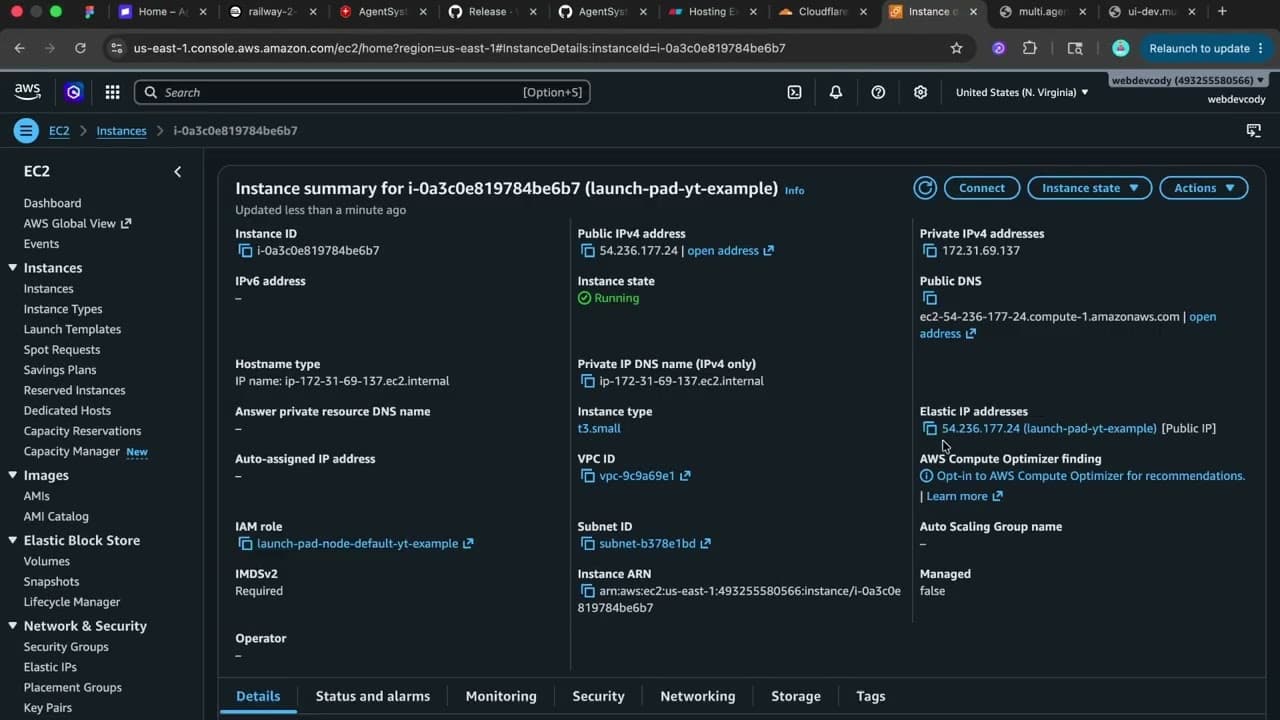Switch to the Storage tab

point(796,696)
